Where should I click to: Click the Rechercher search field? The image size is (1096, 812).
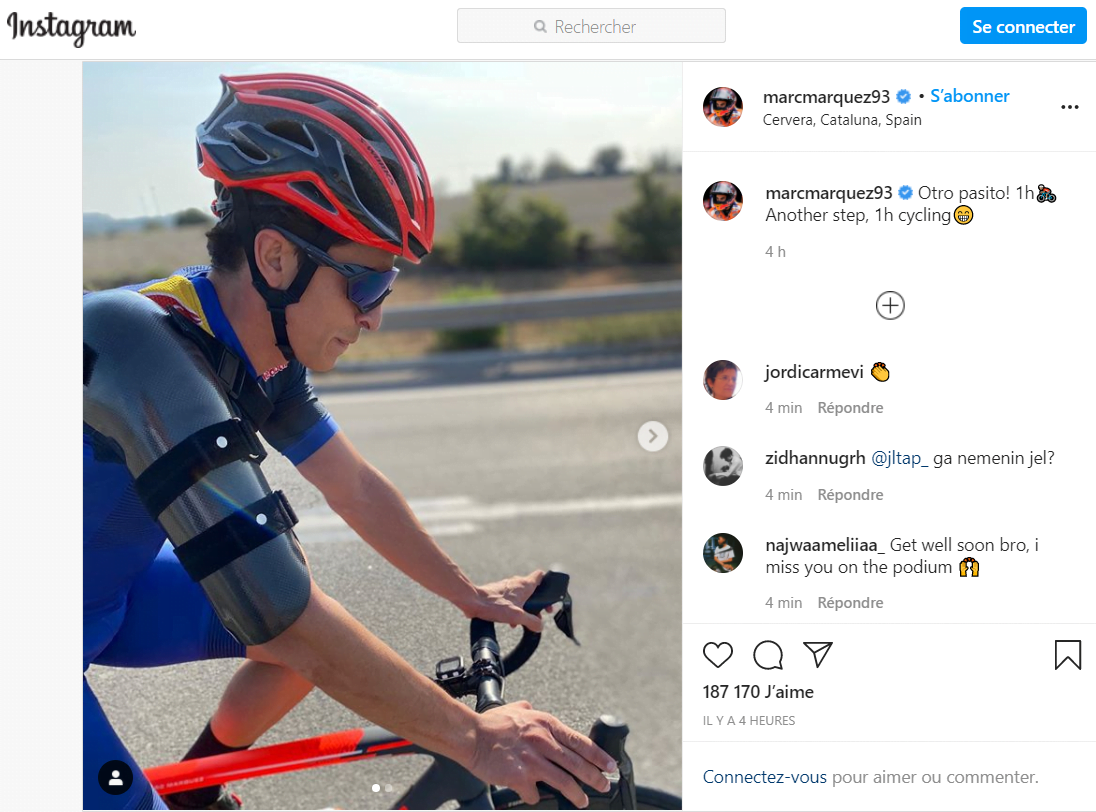(x=591, y=27)
